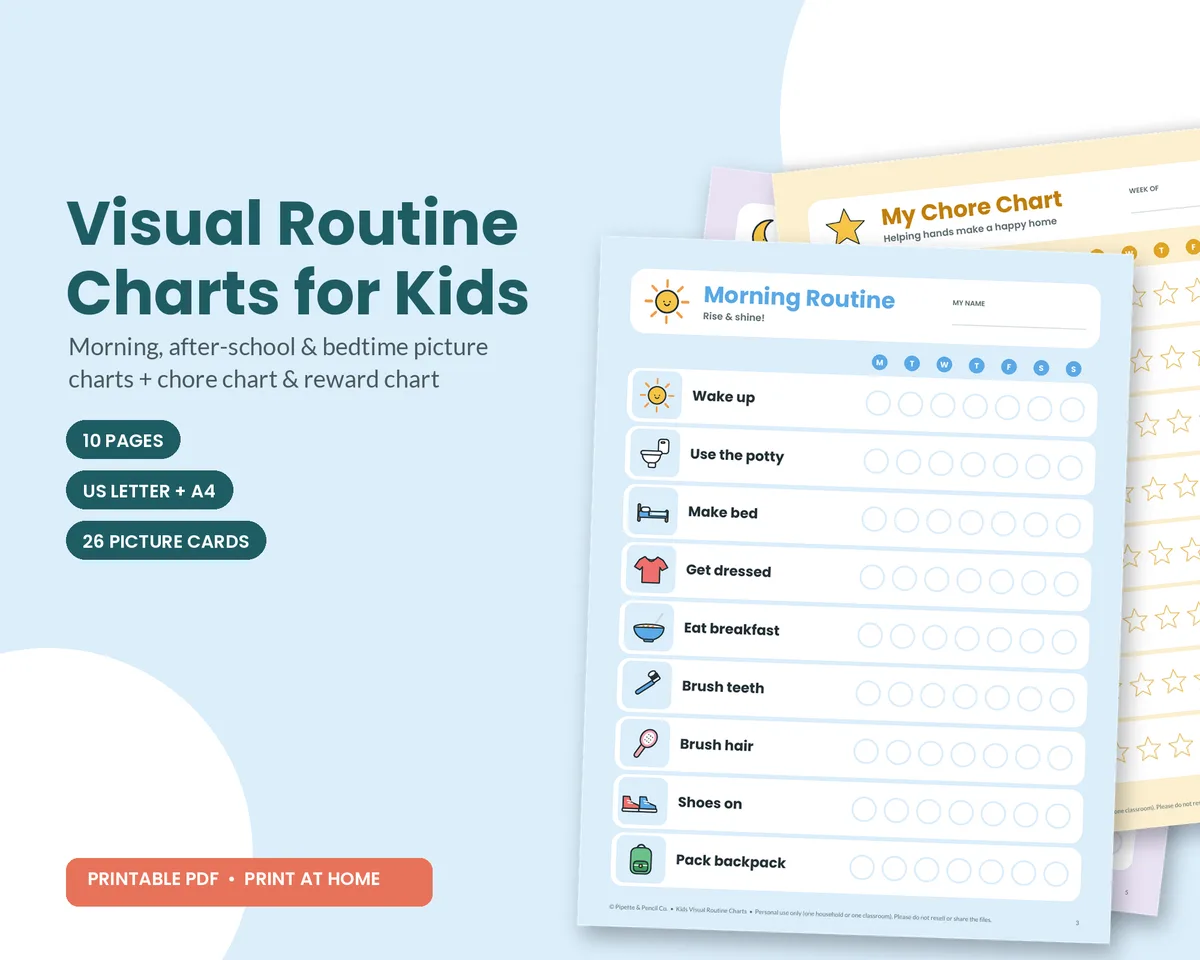Select the toothbrush icon for Brush teeth
The image size is (1200, 960).
[646, 685]
